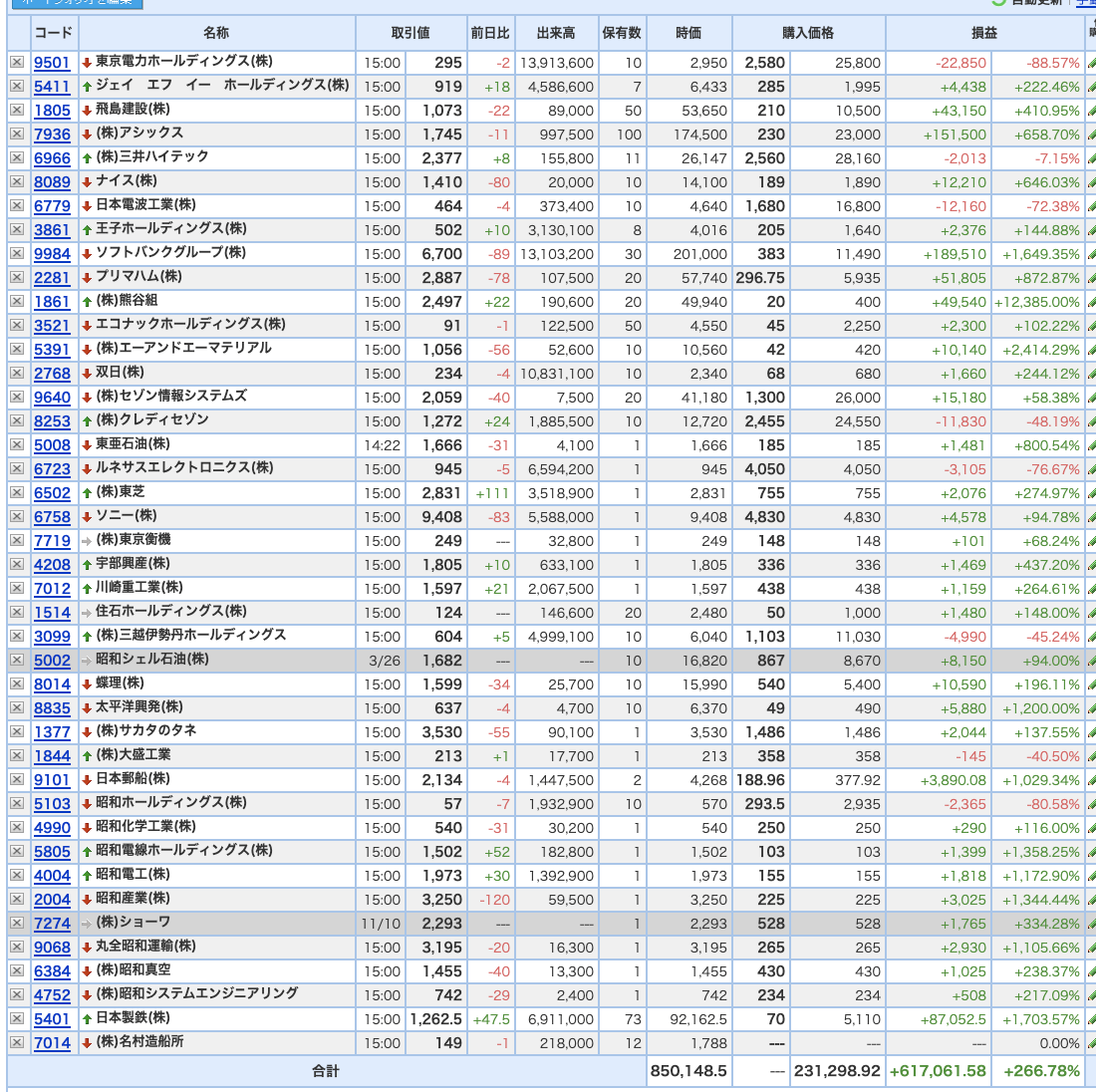1096x1092 pixels.
Task: Click the 合計 total row label
Action: (x=325, y=1071)
